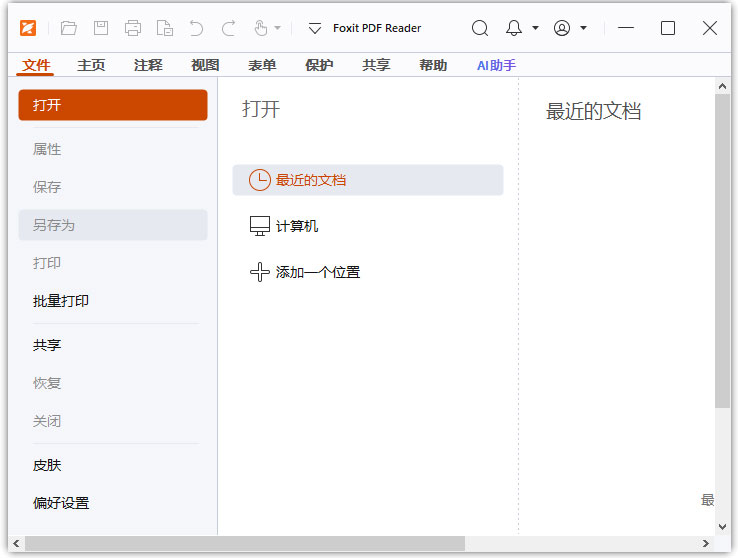Switch to the 文件 tab
The width and height of the screenshot is (738, 558).
click(36, 65)
